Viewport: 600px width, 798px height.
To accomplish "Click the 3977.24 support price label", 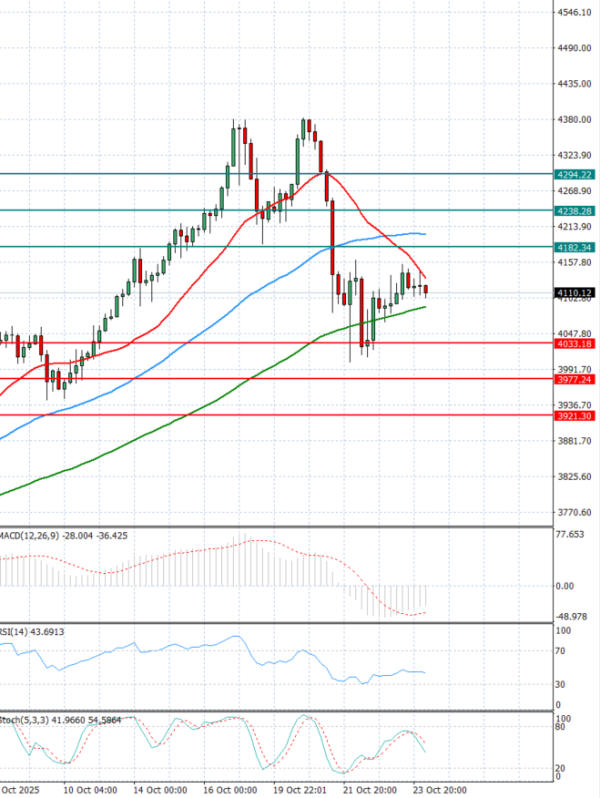I will pos(574,380).
